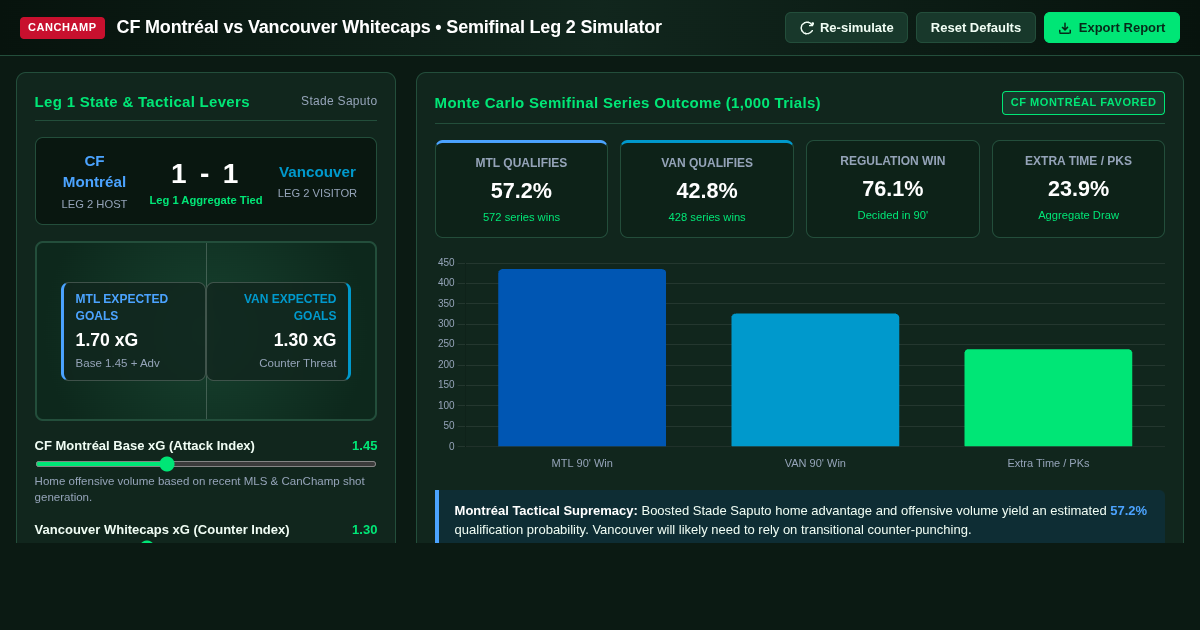Image resolution: width=1200 pixels, height=630 pixels.
Task: Click the CF MONTRÉAL FAVORED badge
Action: point(1083,103)
